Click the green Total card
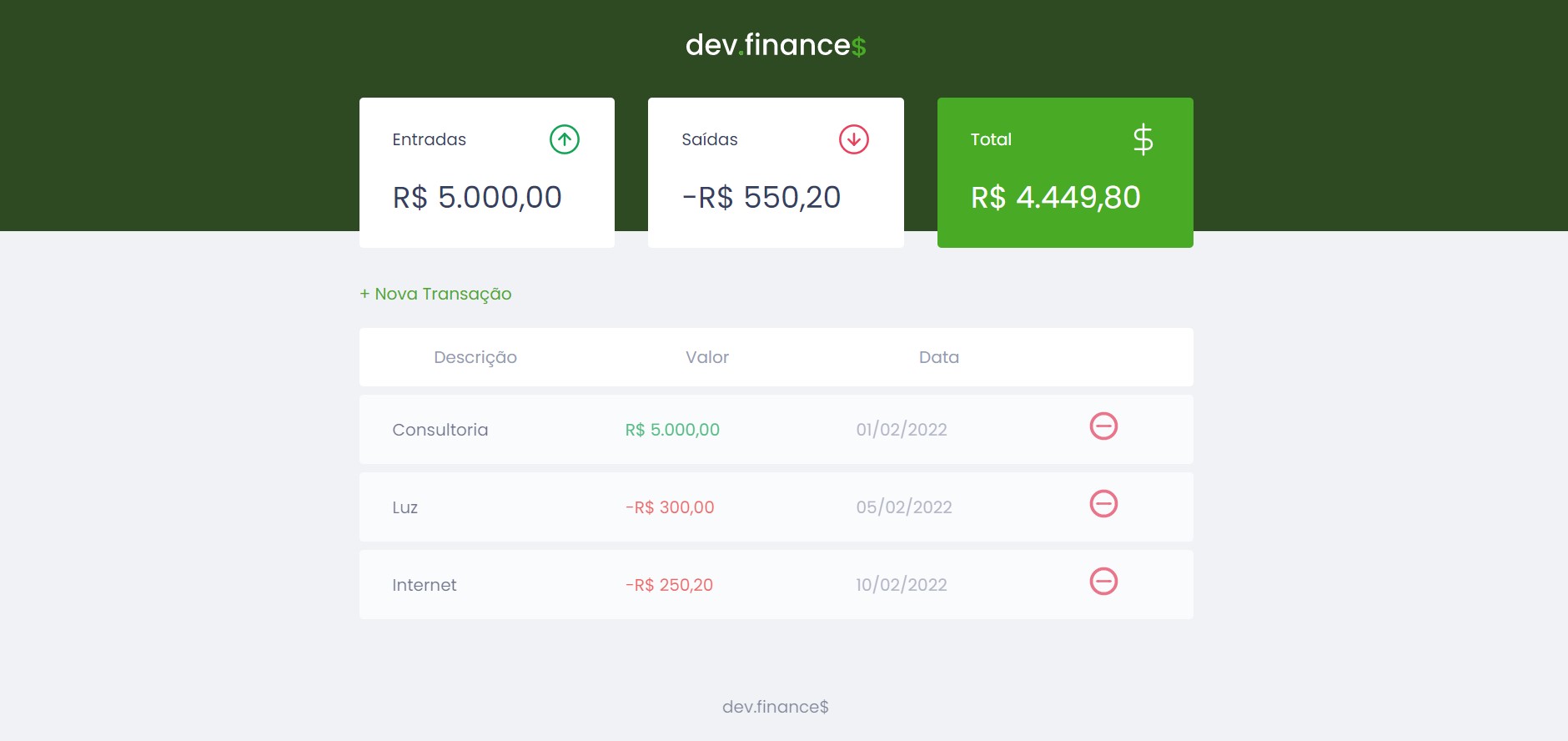 coord(1066,173)
